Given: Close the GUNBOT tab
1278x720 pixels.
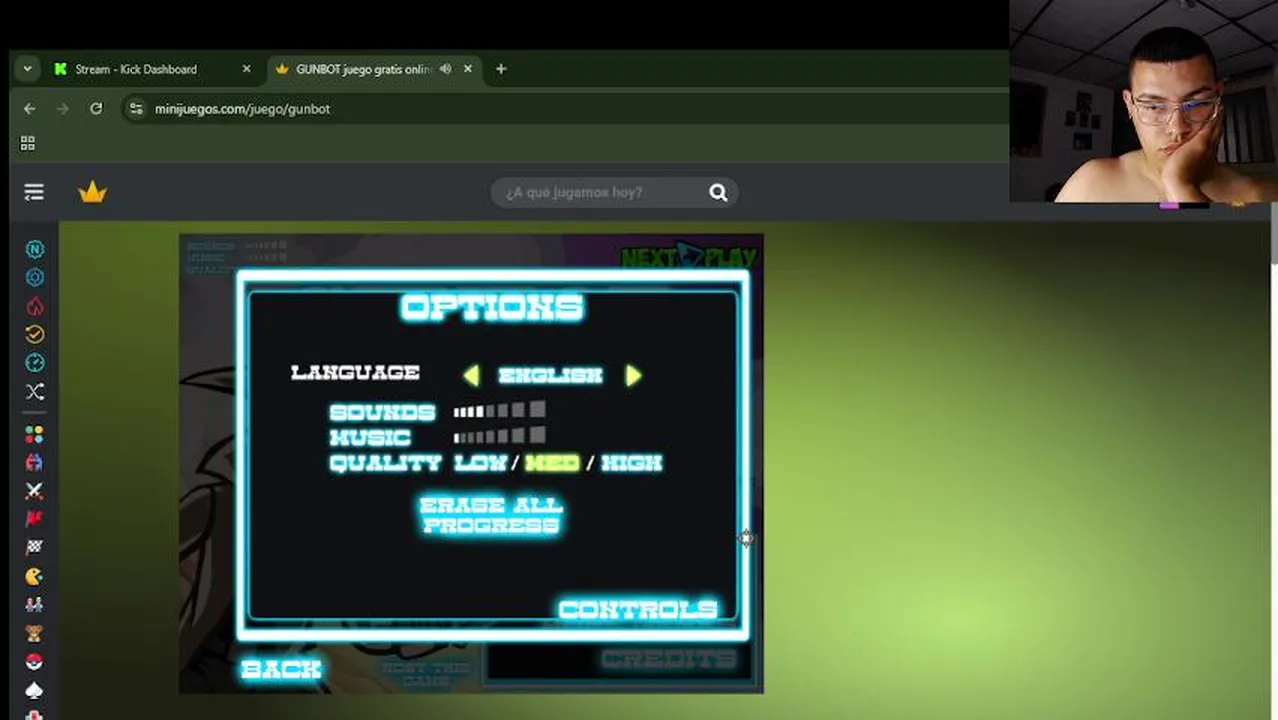Looking at the screenshot, I should coord(467,69).
